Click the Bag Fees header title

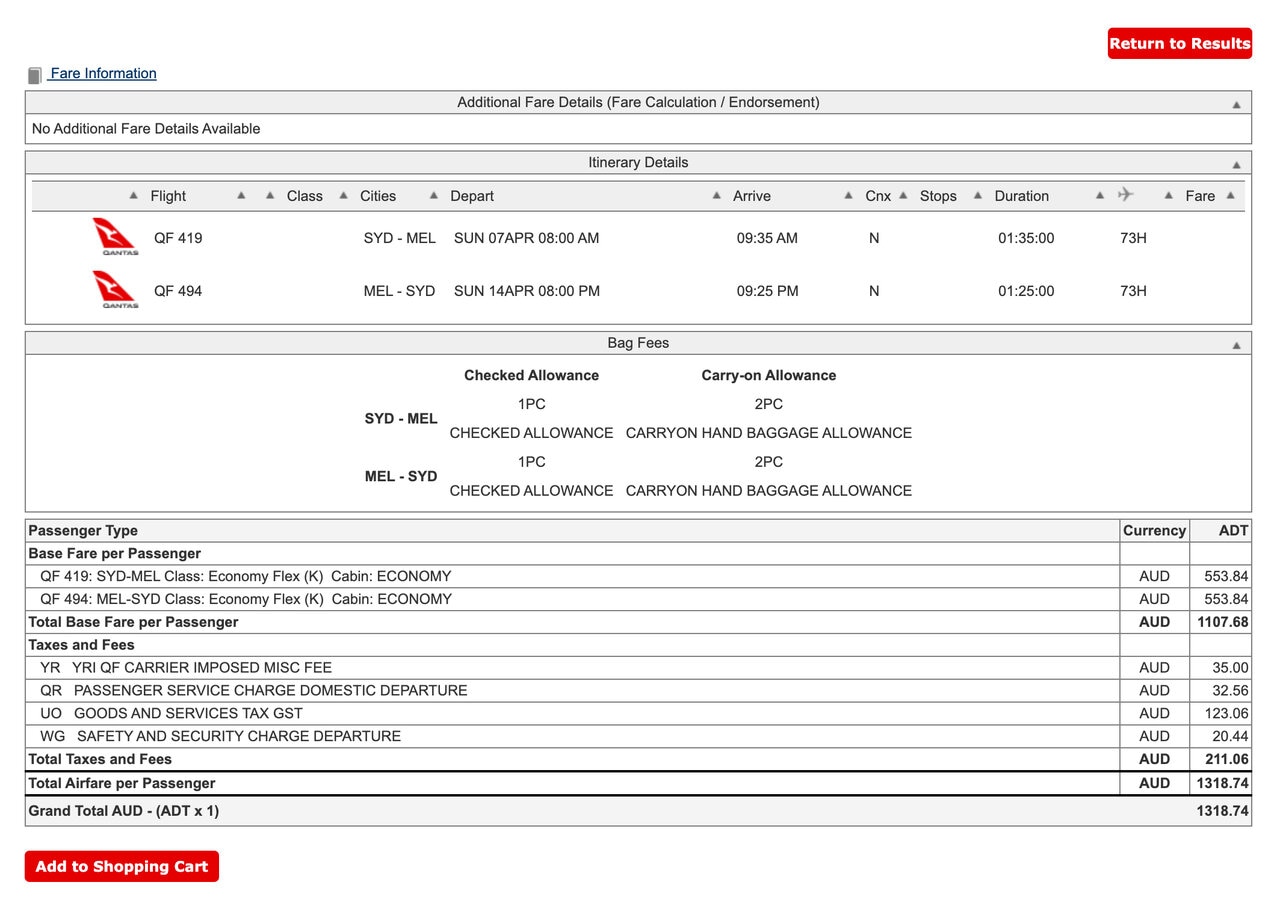(638, 343)
